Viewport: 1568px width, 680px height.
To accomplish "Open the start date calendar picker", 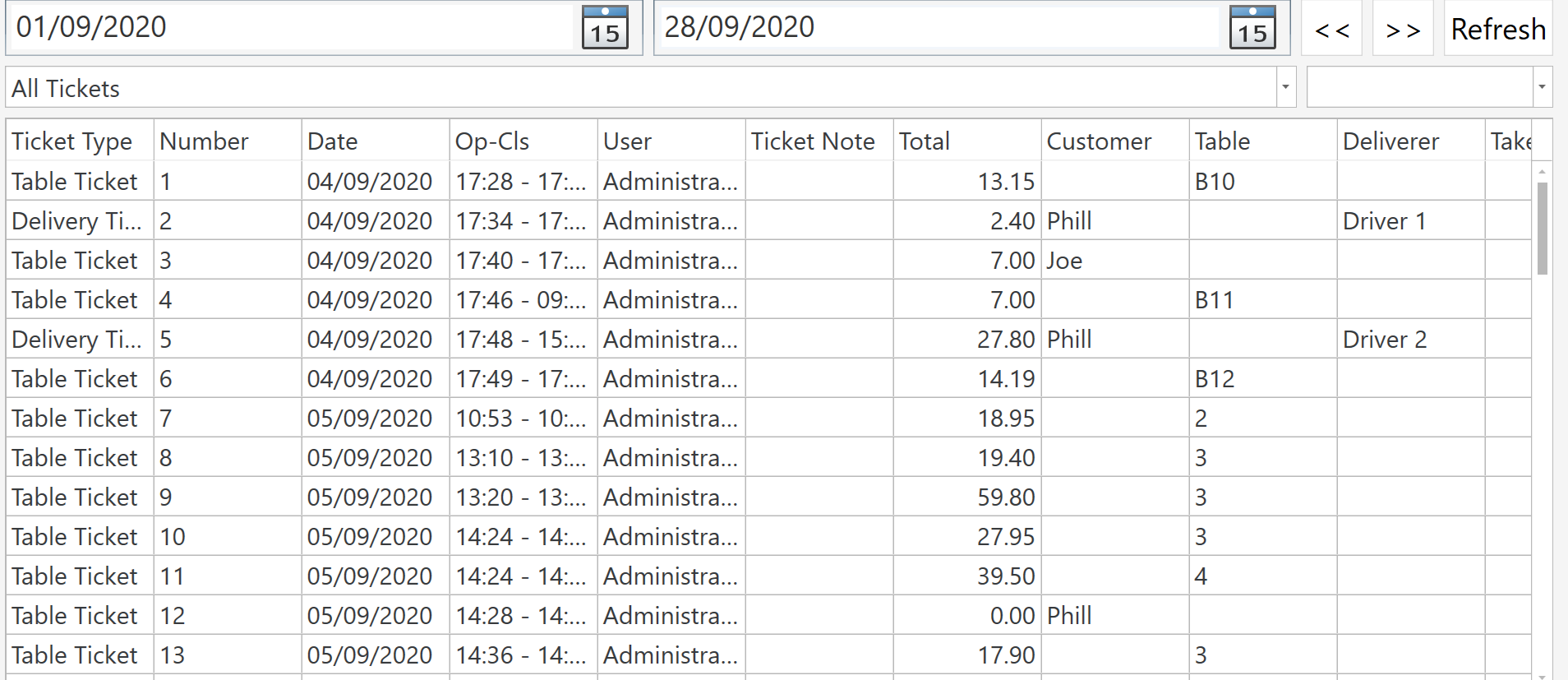I will 606,27.
